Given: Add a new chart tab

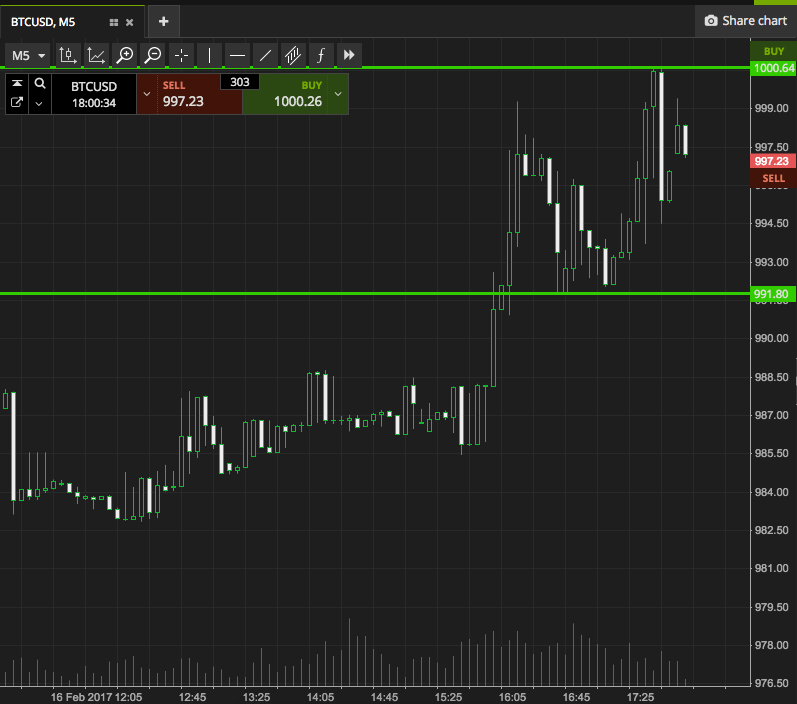Looking at the screenshot, I should point(164,21).
